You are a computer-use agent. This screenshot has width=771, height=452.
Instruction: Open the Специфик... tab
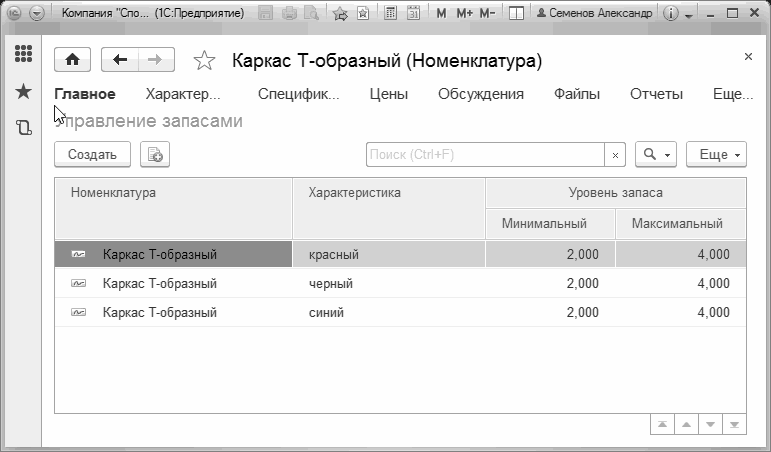[x=298, y=94]
